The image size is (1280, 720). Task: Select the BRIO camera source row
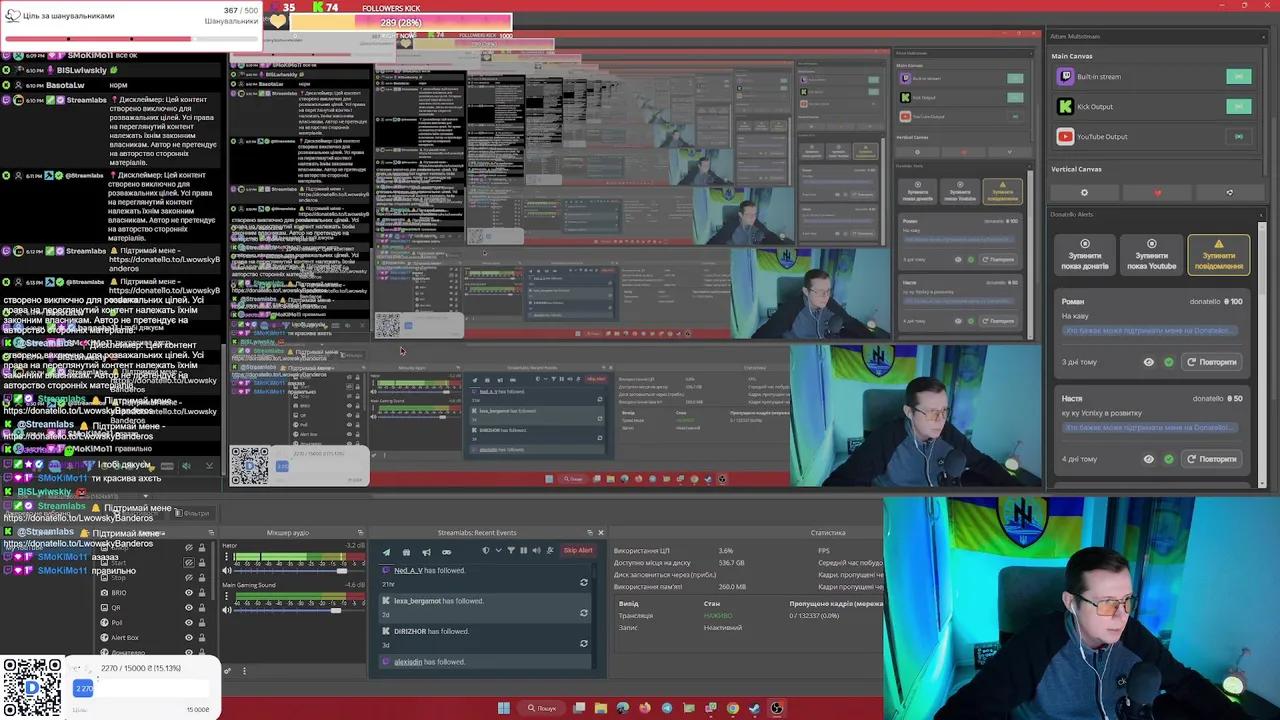[153, 593]
